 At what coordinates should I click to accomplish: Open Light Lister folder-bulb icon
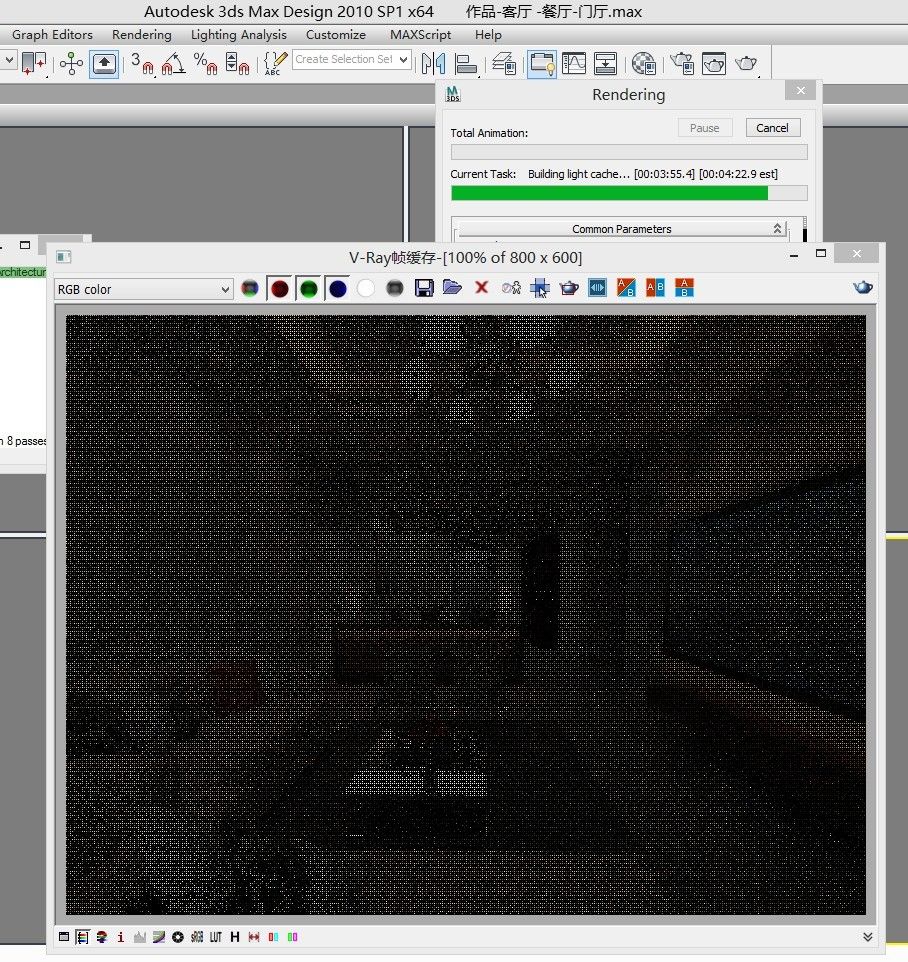[542, 63]
